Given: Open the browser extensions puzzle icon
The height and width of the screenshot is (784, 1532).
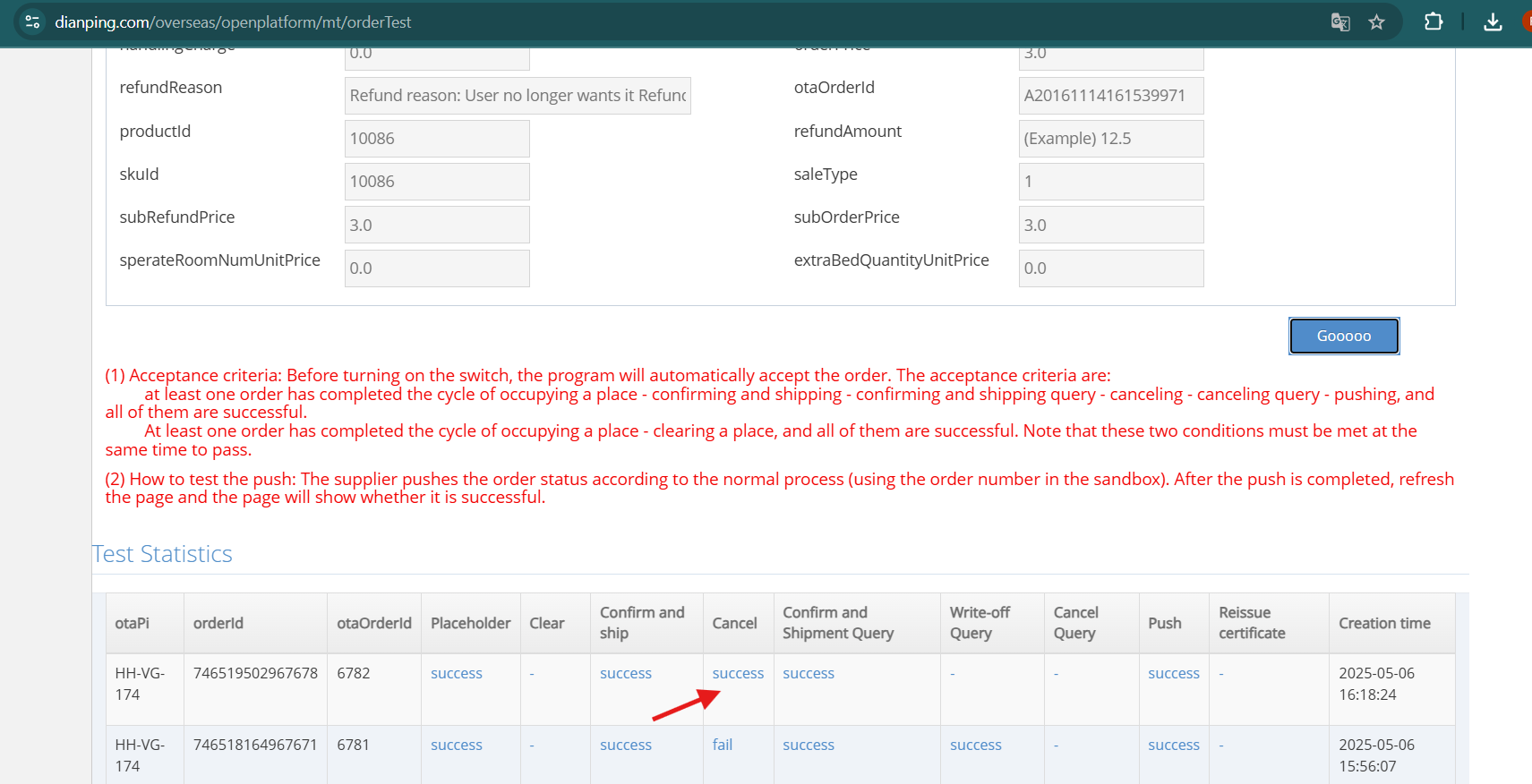Looking at the screenshot, I should pos(1434,22).
